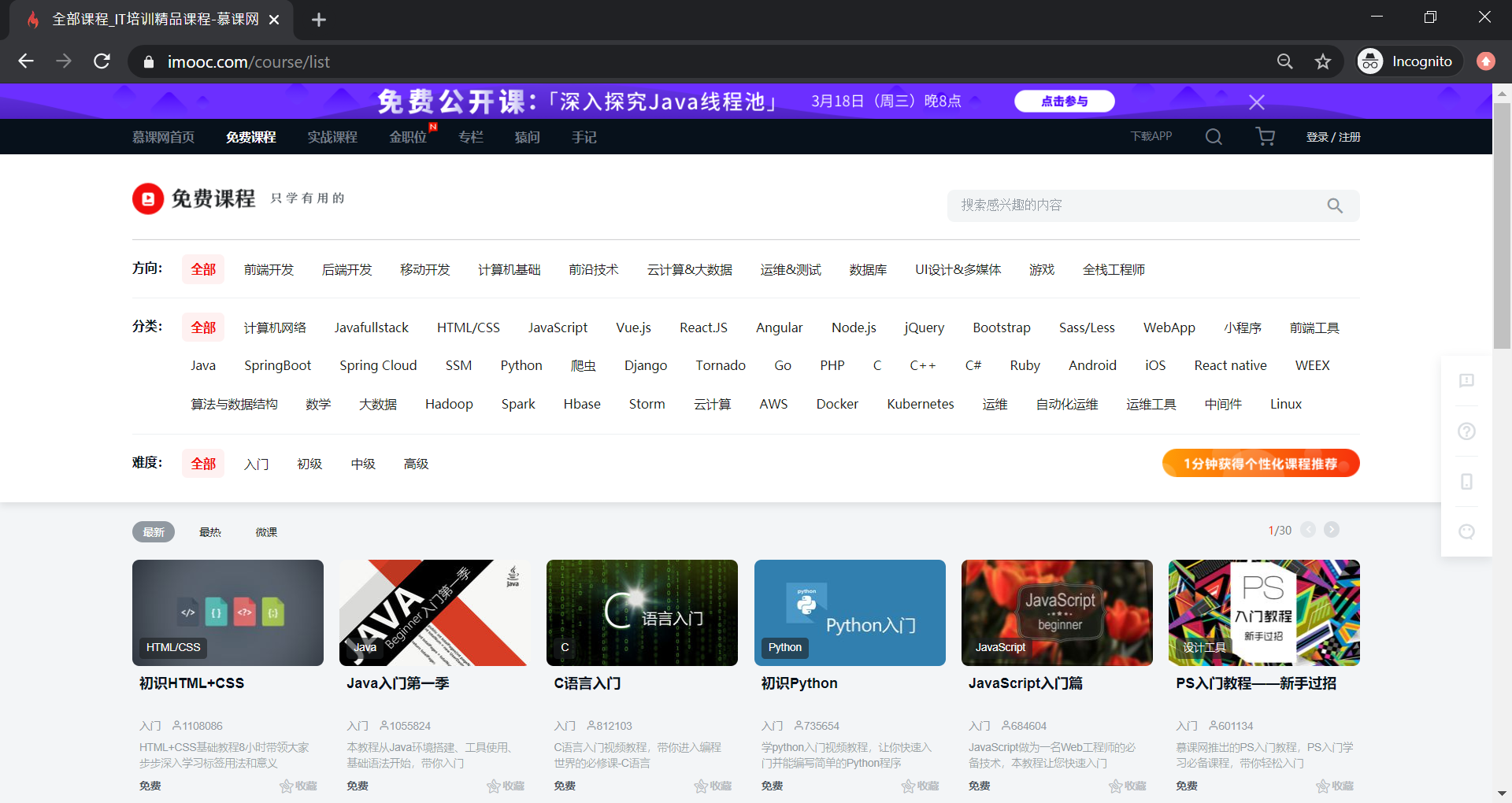Open 初识HTML+CSS course thumbnail
This screenshot has height=803, width=1512.
tap(228, 612)
